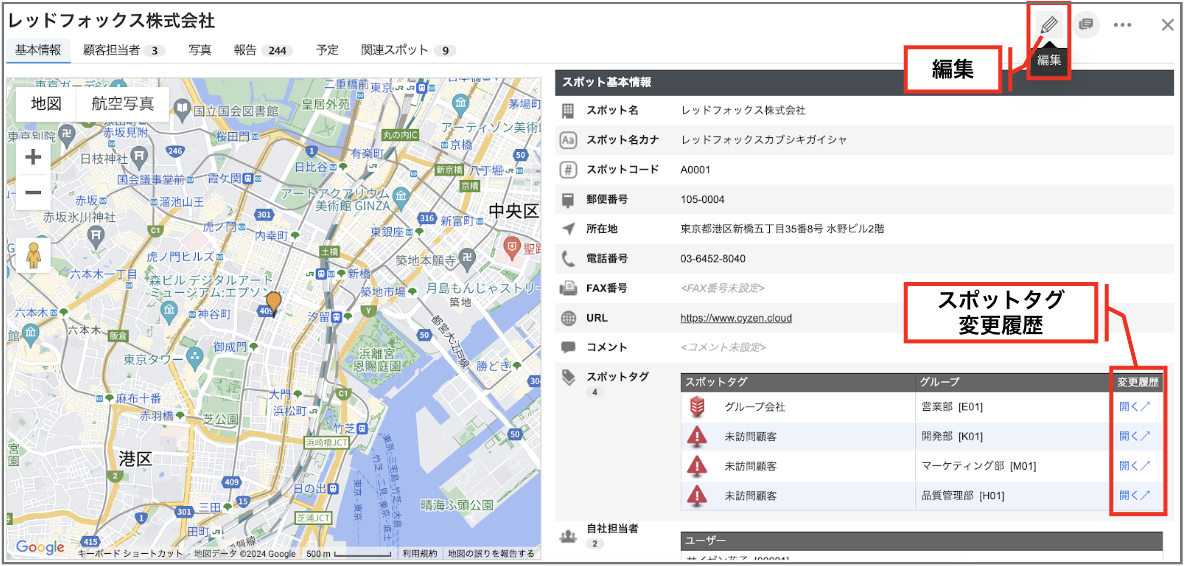
Task: Open the comments chat icon
Action: (1085, 24)
